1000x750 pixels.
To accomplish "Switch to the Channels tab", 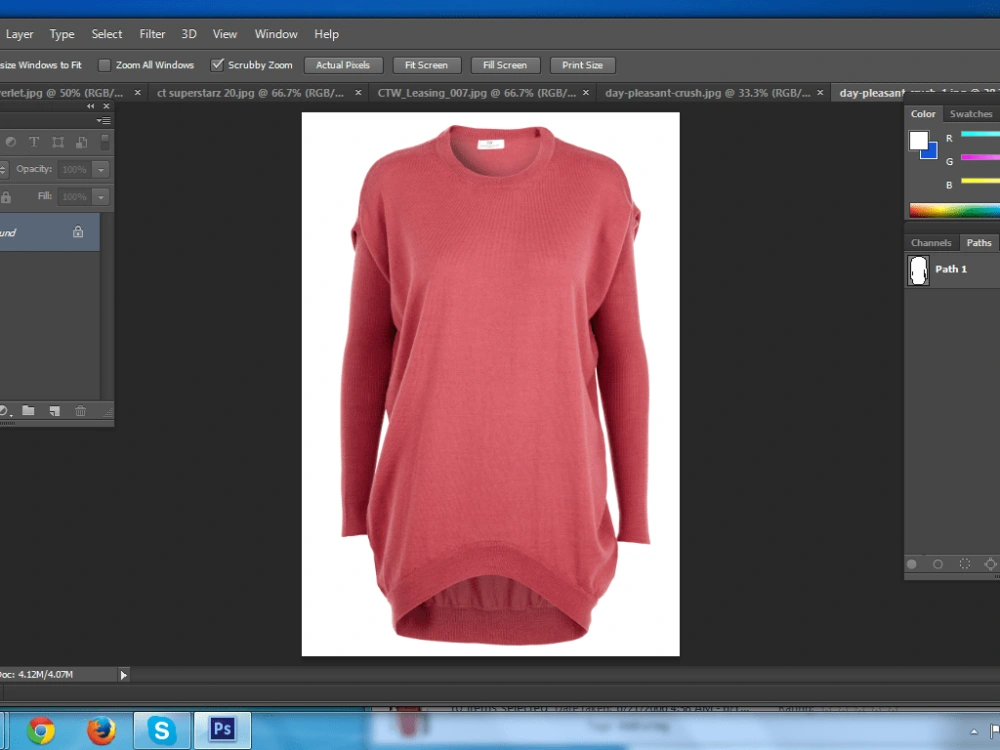I will tap(931, 243).
